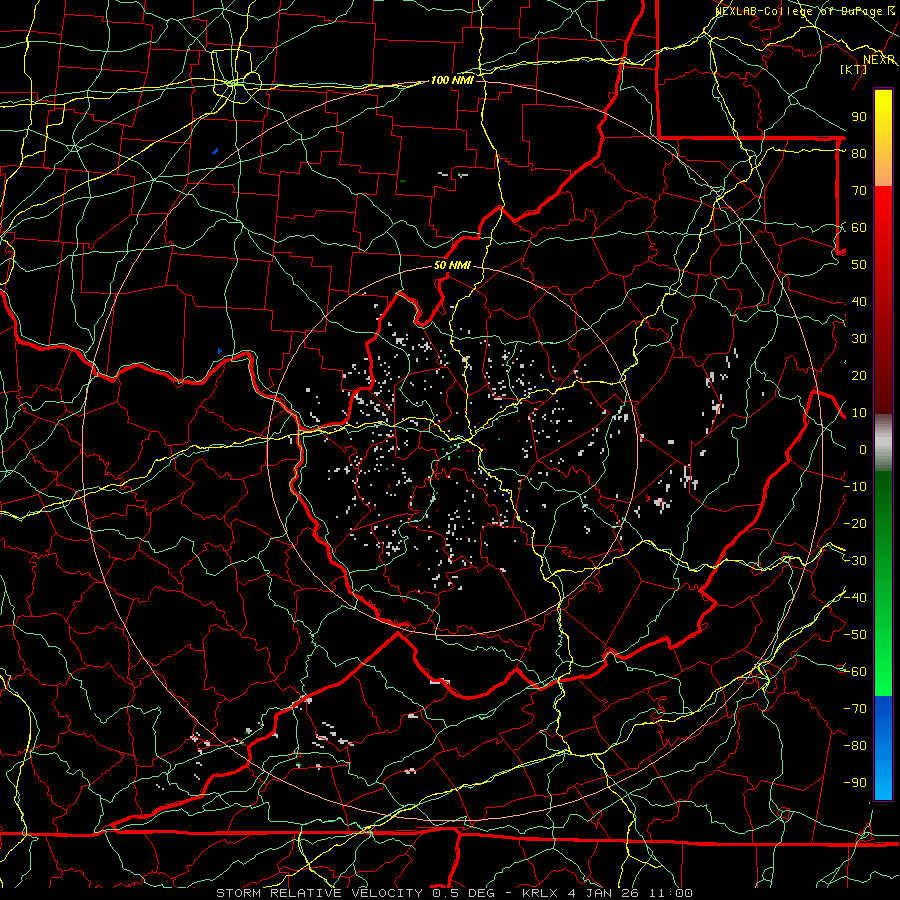900x900 pixels.
Task: Click the -50 value on the velocity scale
Action: click(855, 634)
